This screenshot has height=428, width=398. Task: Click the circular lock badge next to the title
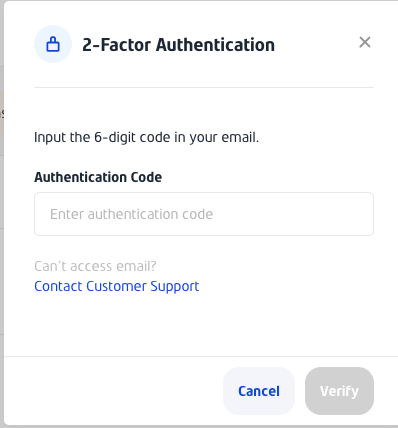tap(53, 44)
